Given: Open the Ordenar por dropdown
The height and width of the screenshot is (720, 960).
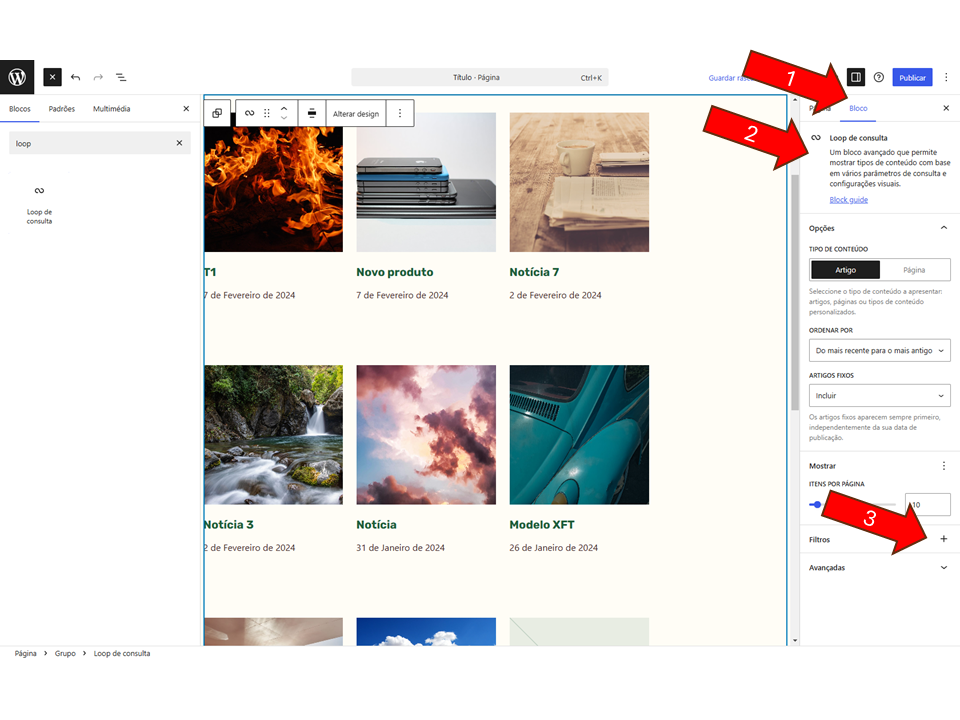Looking at the screenshot, I should 879,350.
